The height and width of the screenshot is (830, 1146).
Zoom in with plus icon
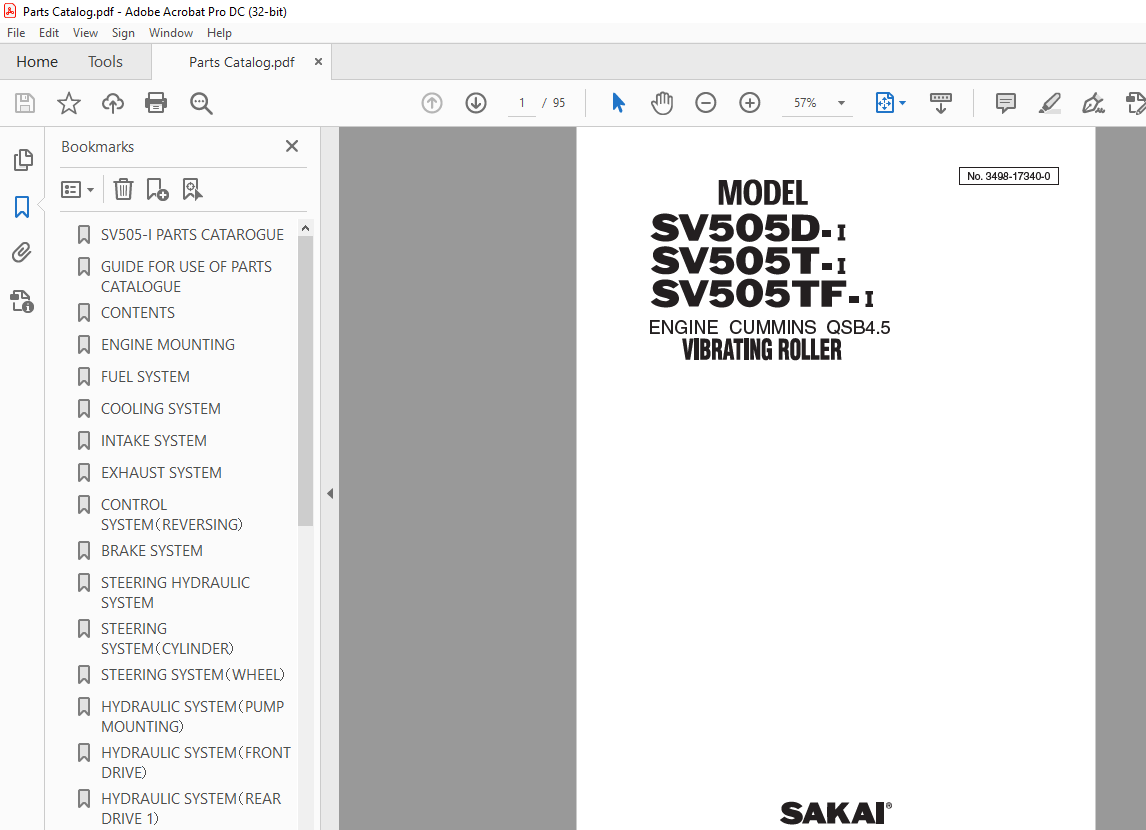pyautogui.click(x=750, y=103)
